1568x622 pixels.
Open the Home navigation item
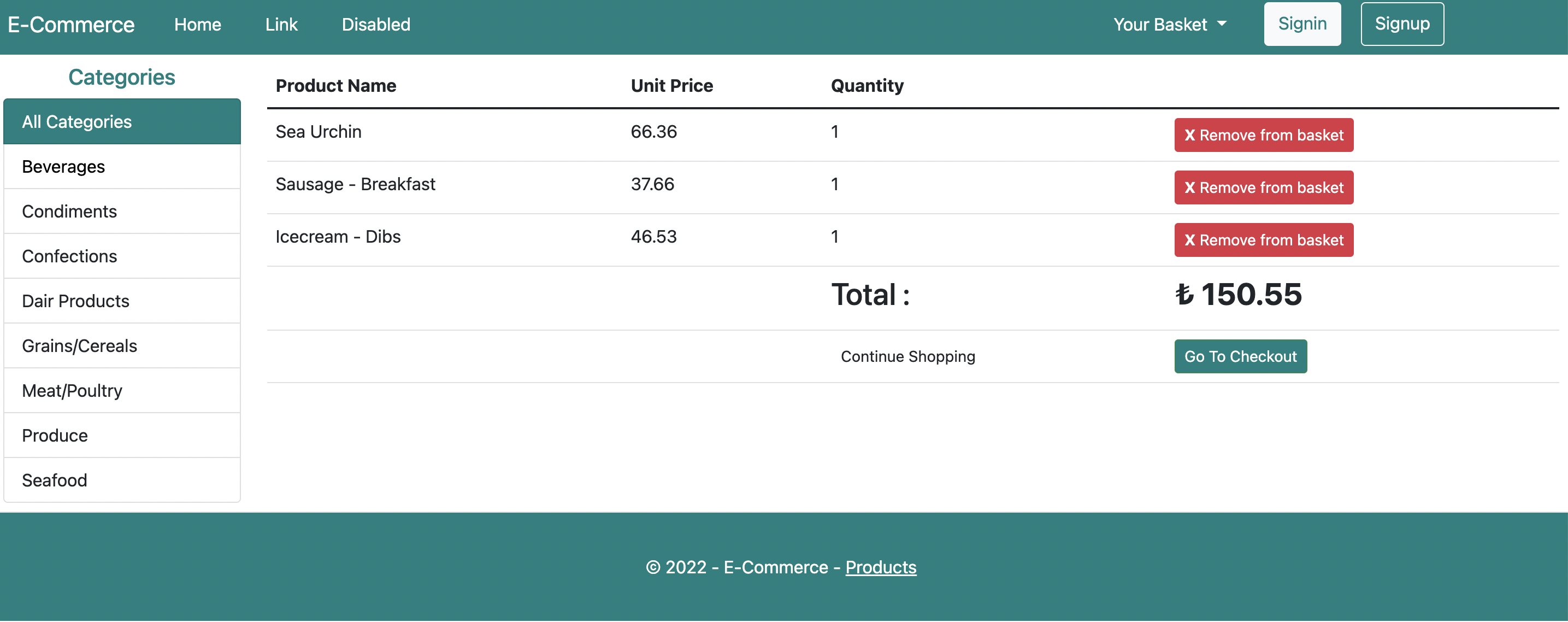tap(197, 25)
